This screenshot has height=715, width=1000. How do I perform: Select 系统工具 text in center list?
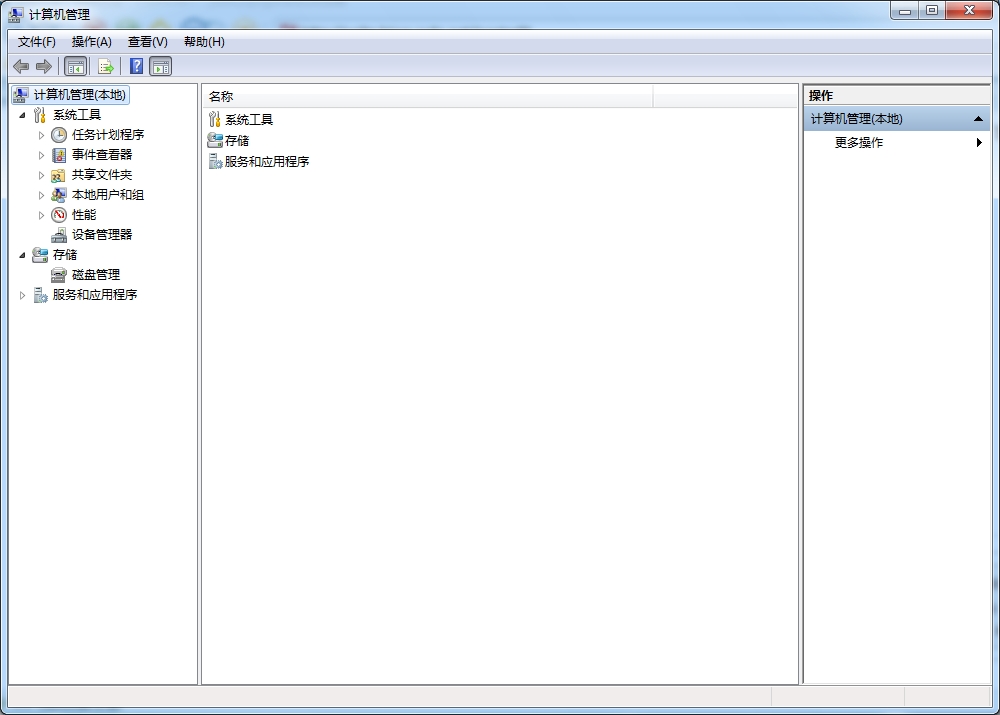[x=249, y=119]
